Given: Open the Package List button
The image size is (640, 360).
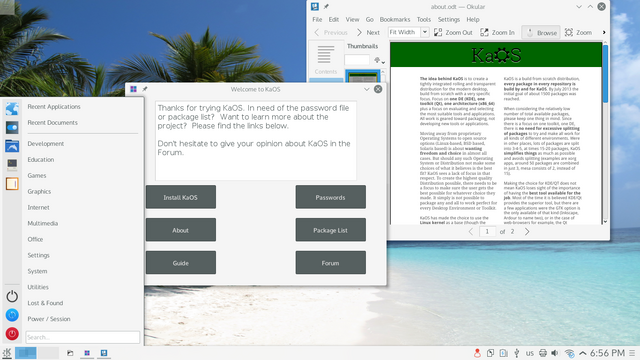Looking at the screenshot, I should 330,230.
